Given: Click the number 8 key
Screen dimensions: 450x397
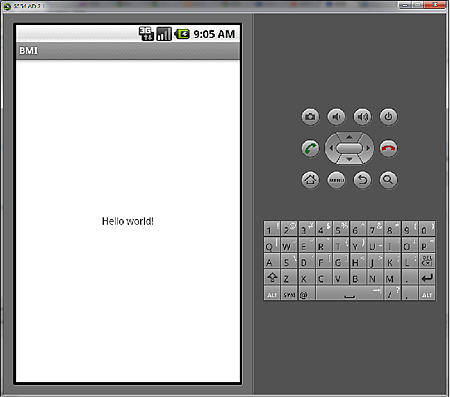Looking at the screenshot, I should [x=393, y=228].
